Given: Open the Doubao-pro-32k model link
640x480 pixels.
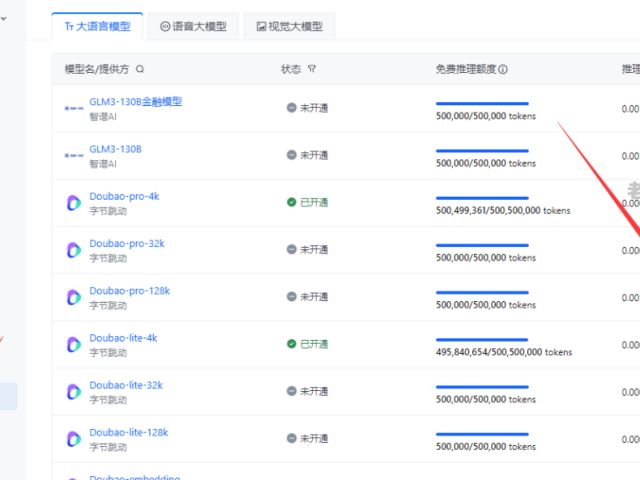Looking at the screenshot, I should click(127, 244).
